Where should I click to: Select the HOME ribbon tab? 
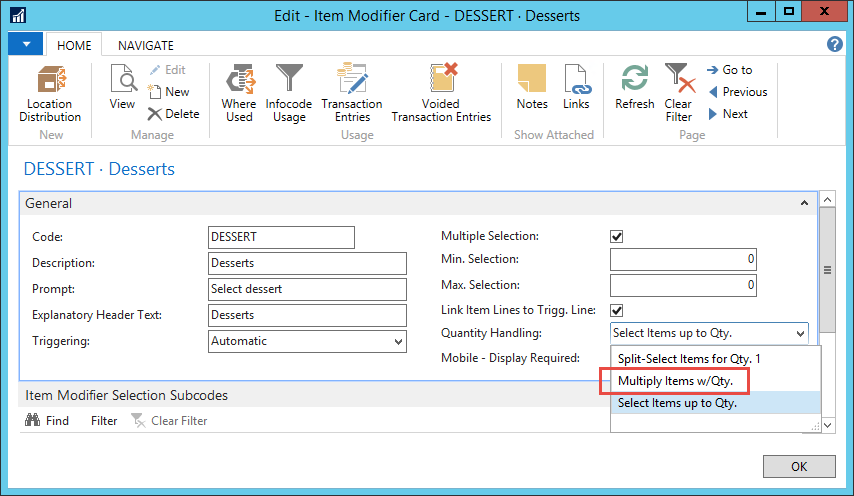(75, 46)
